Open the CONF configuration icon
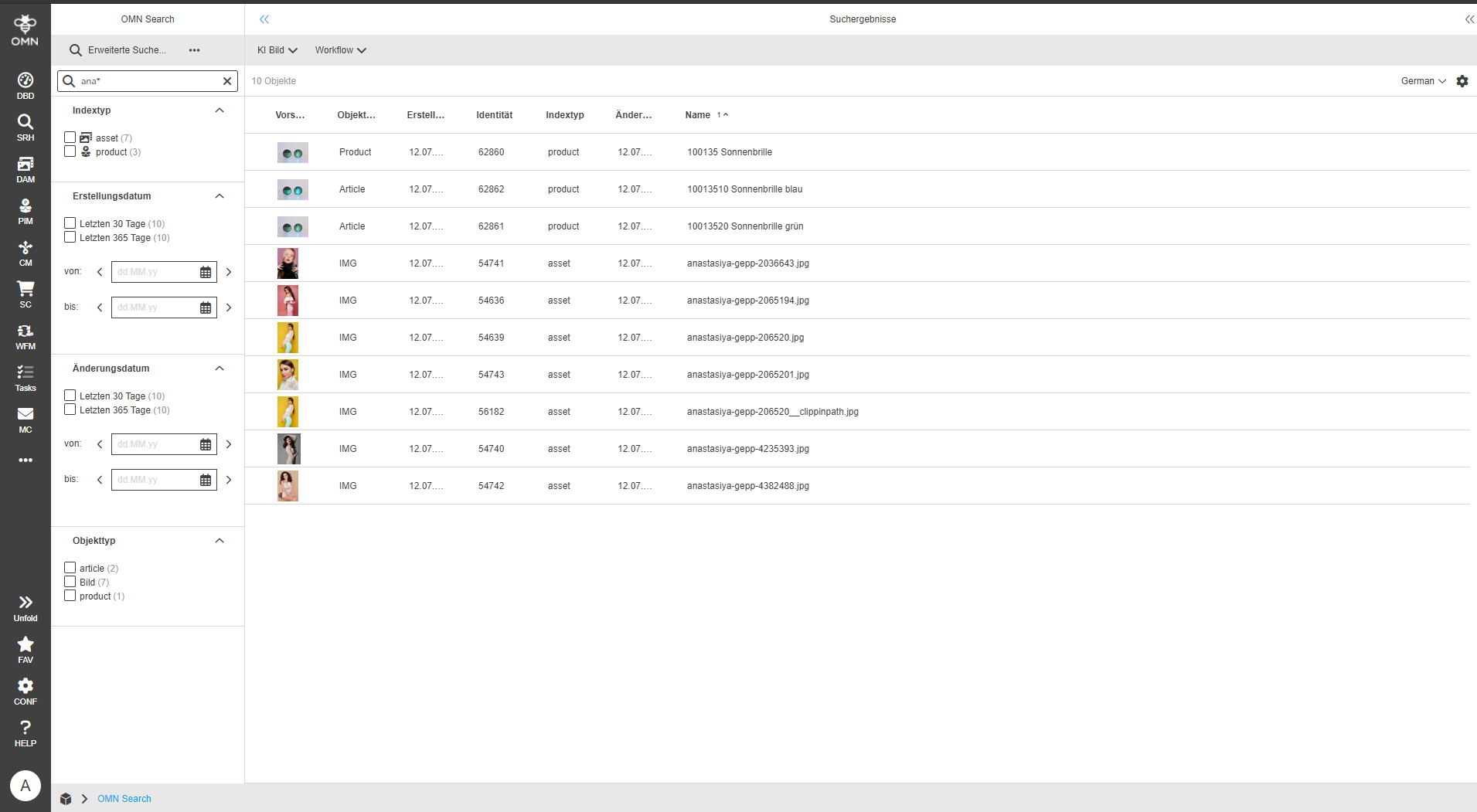Image resolution: width=1477 pixels, height=812 pixels. (25, 688)
